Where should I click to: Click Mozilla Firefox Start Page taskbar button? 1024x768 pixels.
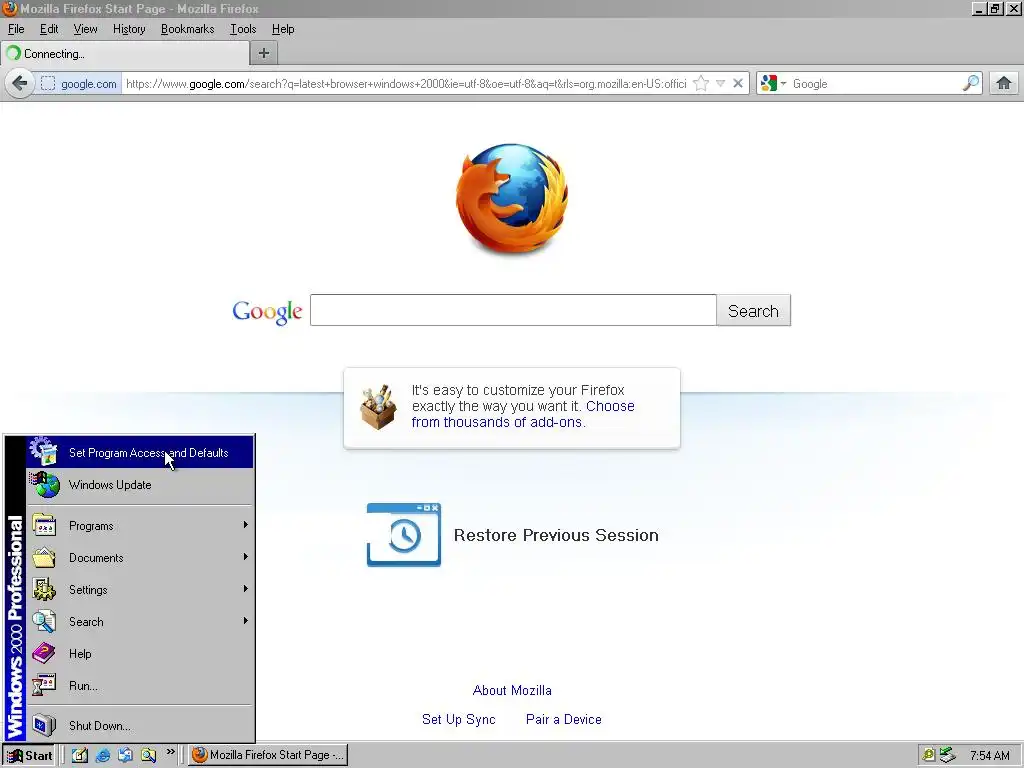[x=268, y=755]
